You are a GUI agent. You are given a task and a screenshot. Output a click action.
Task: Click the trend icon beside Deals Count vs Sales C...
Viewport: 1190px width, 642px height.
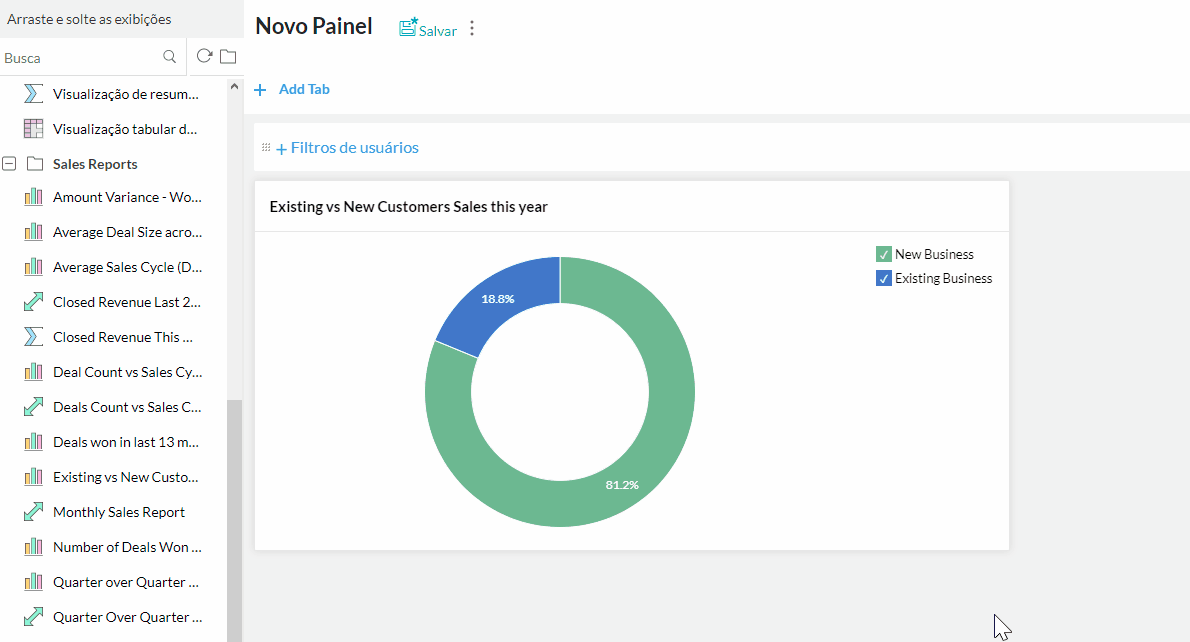[x=33, y=407]
